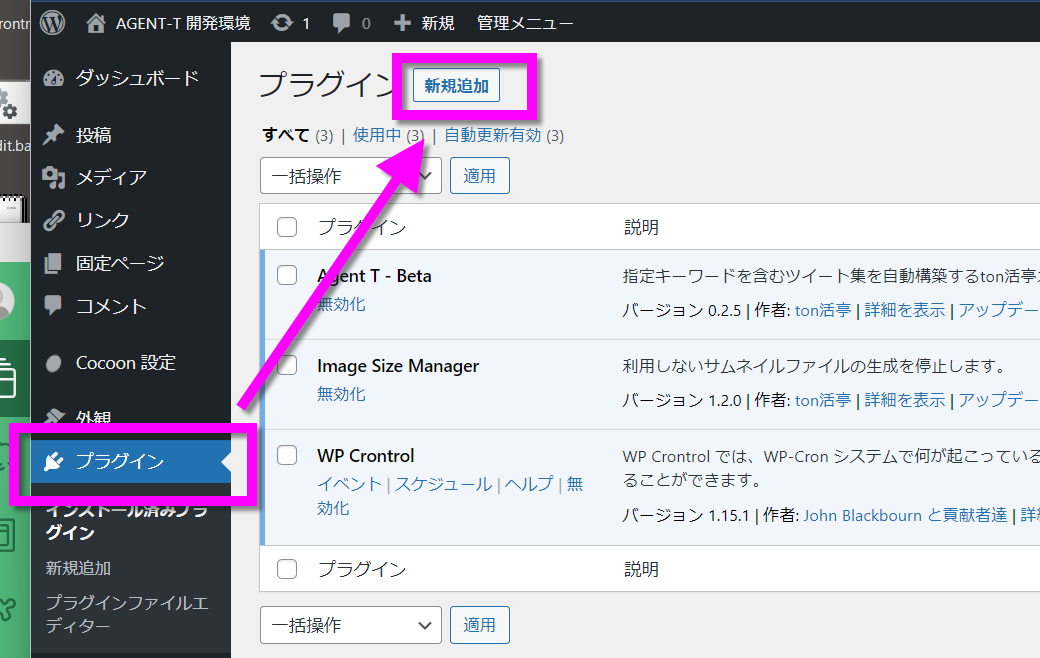Image resolution: width=1040 pixels, height=658 pixels.
Task: Open プラグインファイルエディター submenu item
Action: [126, 614]
